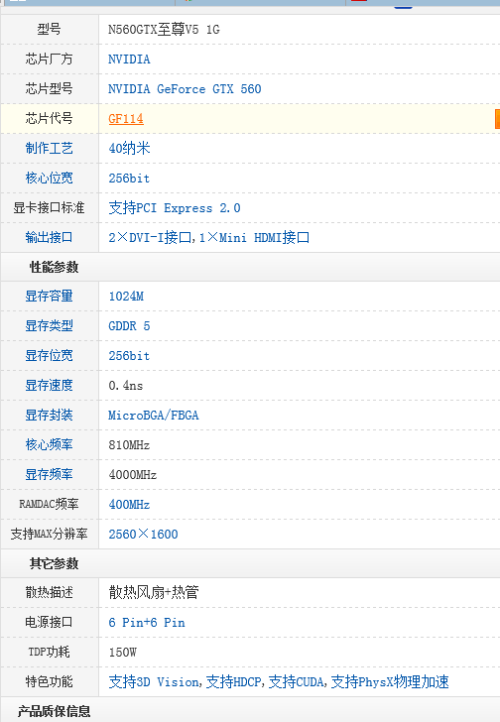The image size is (500, 722).
Task: Click the 核心位宽 label link
Action: point(49,178)
